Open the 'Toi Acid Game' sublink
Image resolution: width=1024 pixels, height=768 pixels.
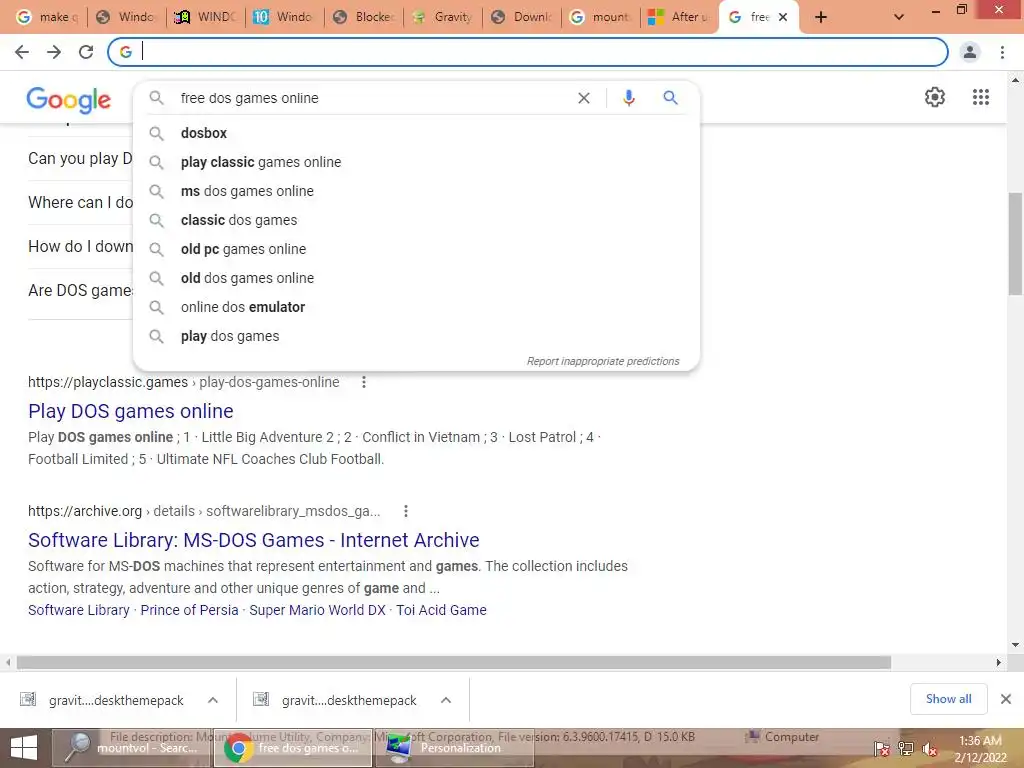point(441,610)
